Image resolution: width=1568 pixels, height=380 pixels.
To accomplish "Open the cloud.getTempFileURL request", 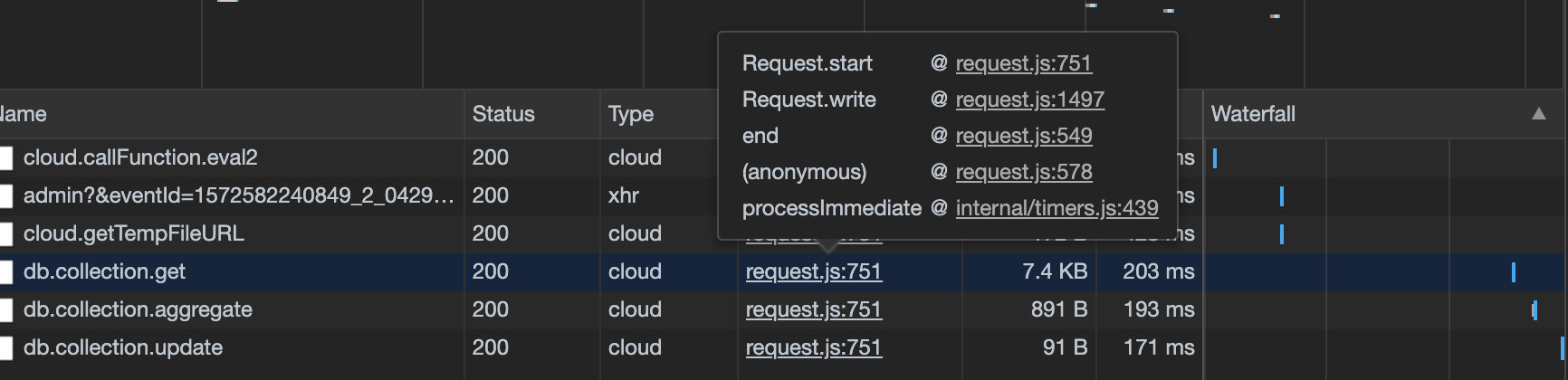I will pyautogui.click(x=134, y=233).
